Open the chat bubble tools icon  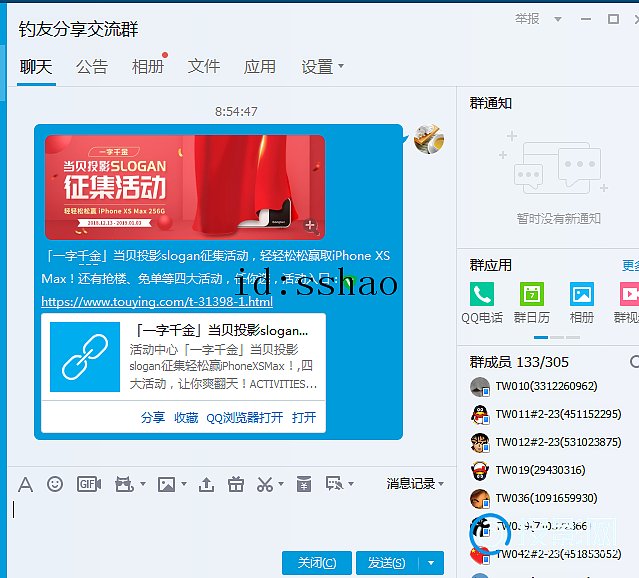tap(335, 484)
